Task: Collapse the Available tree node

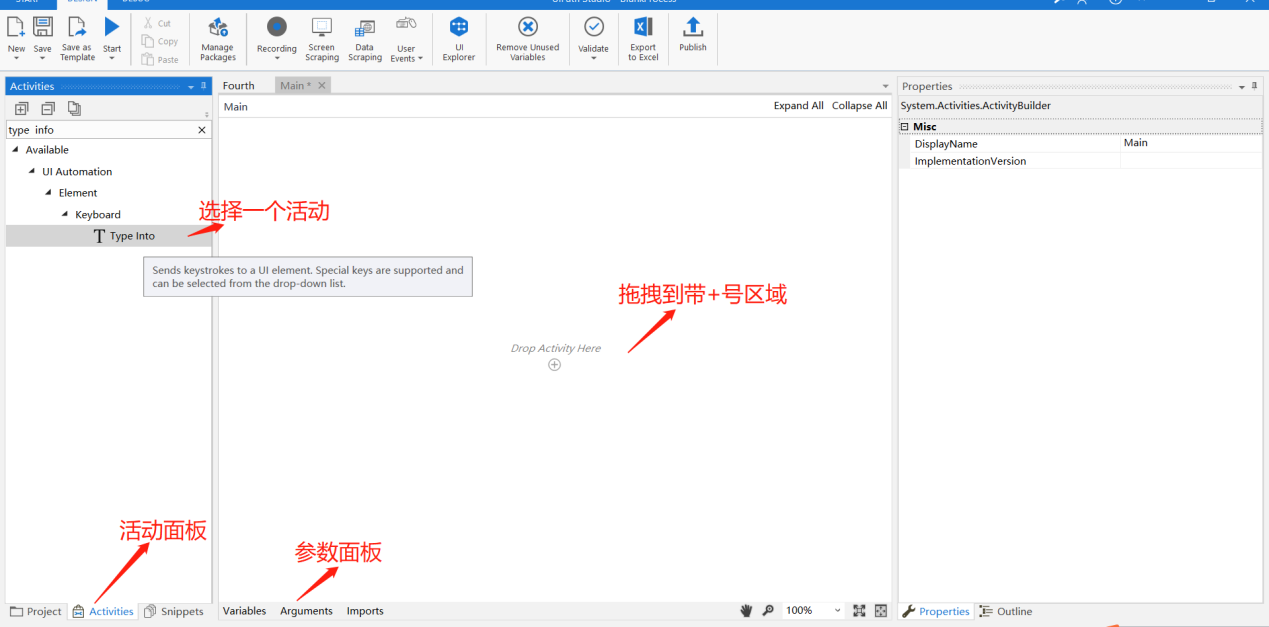Action: 15,150
